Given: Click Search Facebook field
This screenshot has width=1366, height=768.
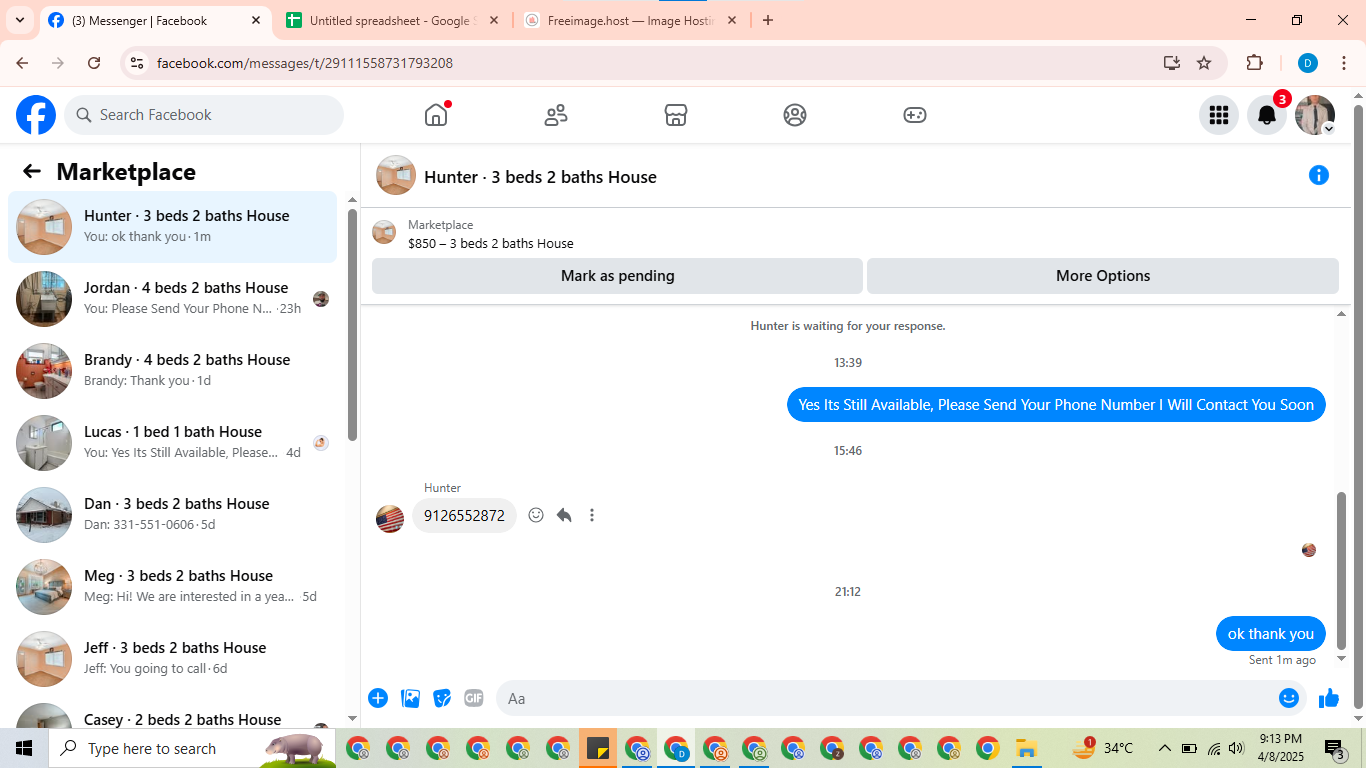Looking at the screenshot, I should 204,115.
